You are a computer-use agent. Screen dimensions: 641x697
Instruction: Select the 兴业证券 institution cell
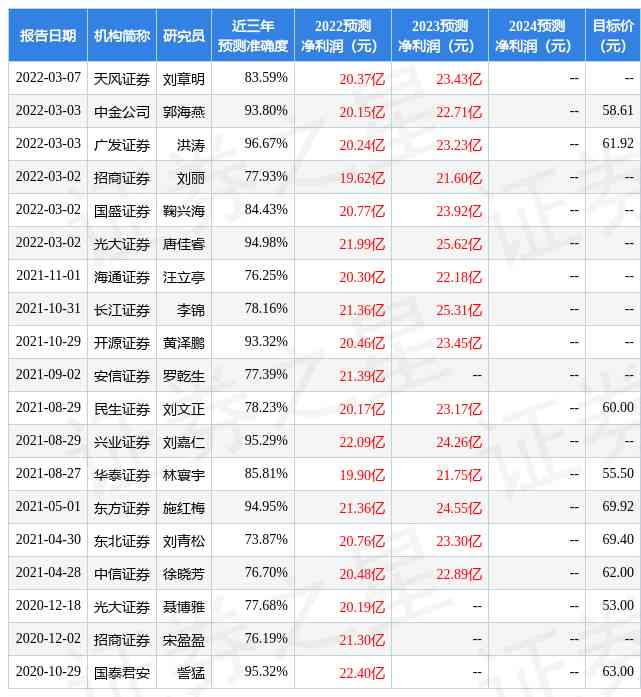click(x=122, y=442)
